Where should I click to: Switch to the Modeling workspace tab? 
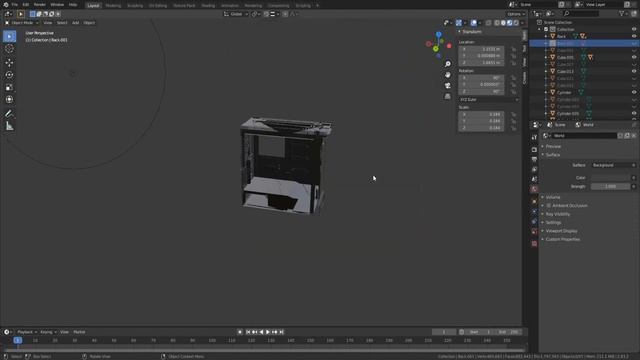click(x=113, y=6)
